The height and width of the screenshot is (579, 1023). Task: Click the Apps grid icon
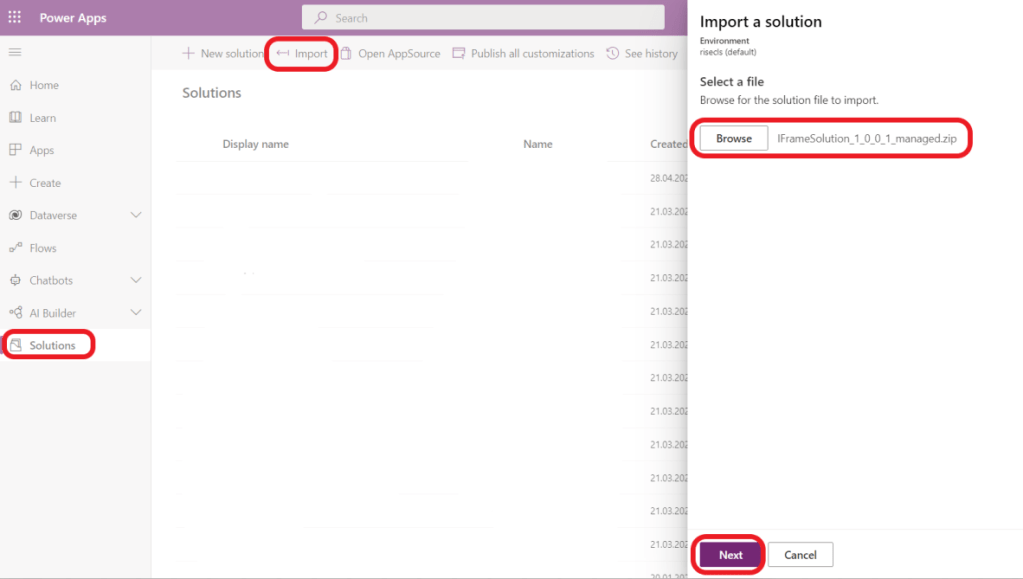coord(15,150)
